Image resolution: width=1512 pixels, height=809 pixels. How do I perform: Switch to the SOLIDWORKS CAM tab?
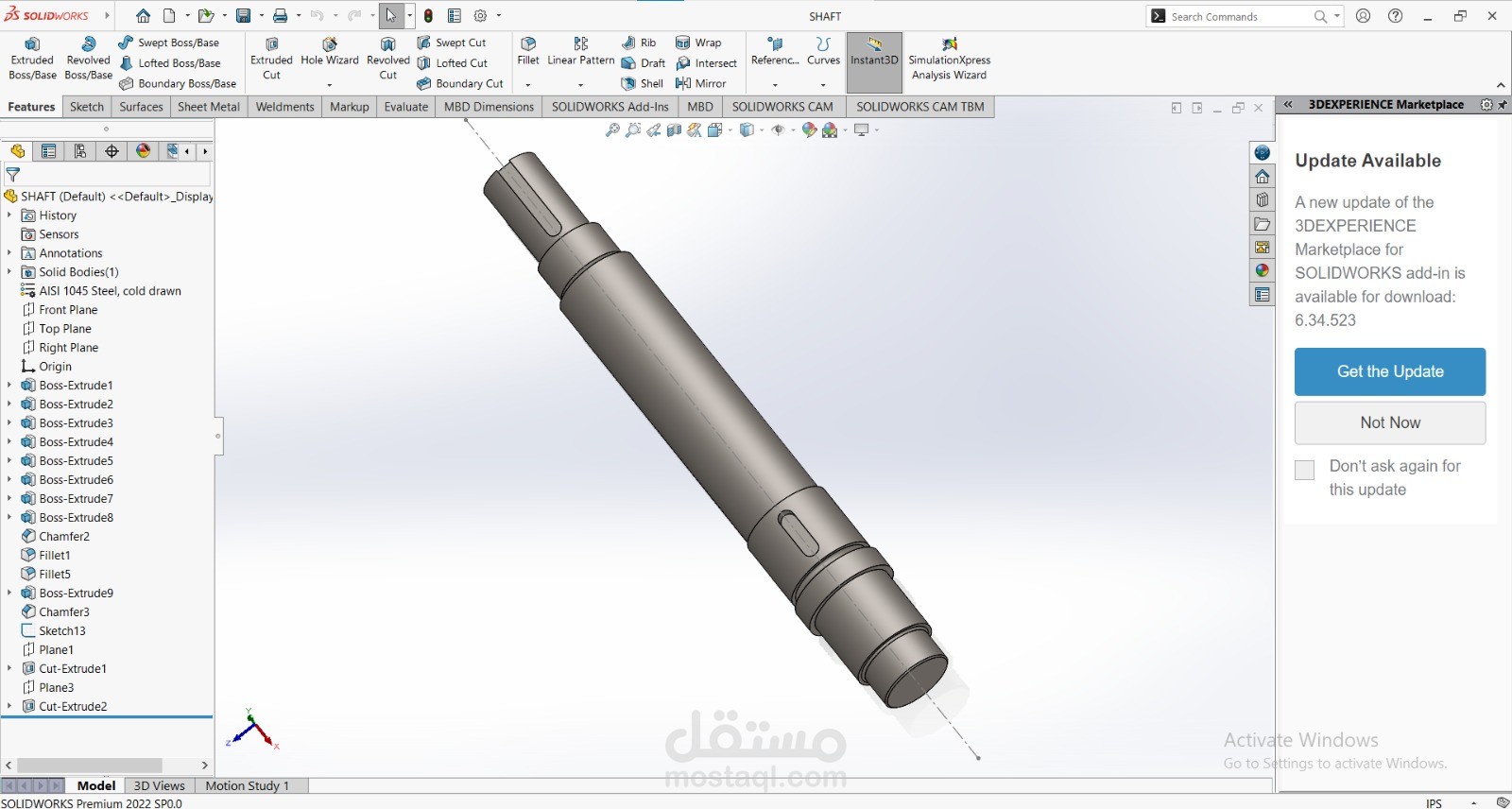coord(782,107)
